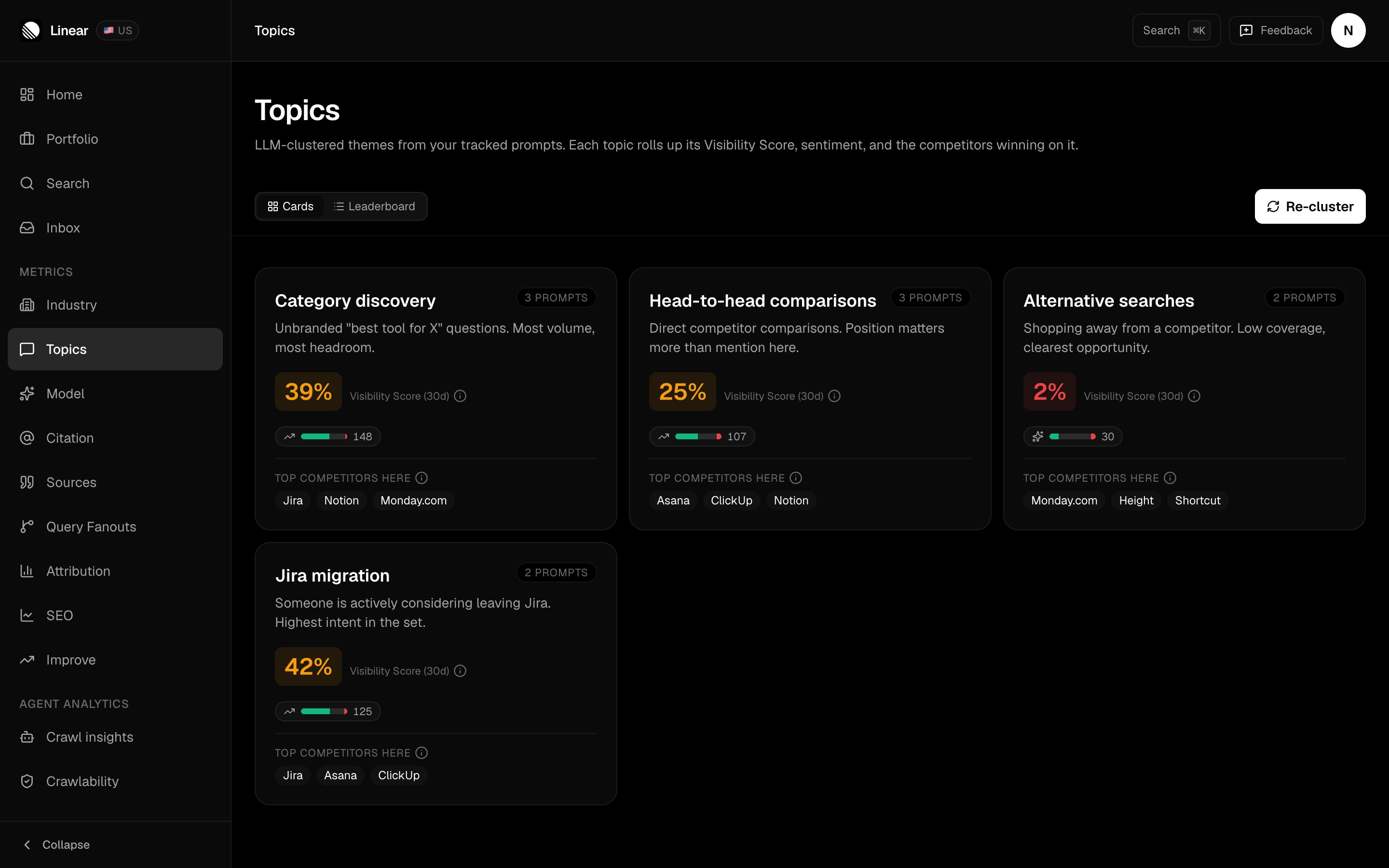Click the Improve trending arrow icon
Image resolution: width=1389 pixels, height=868 pixels.
coord(27,660)
